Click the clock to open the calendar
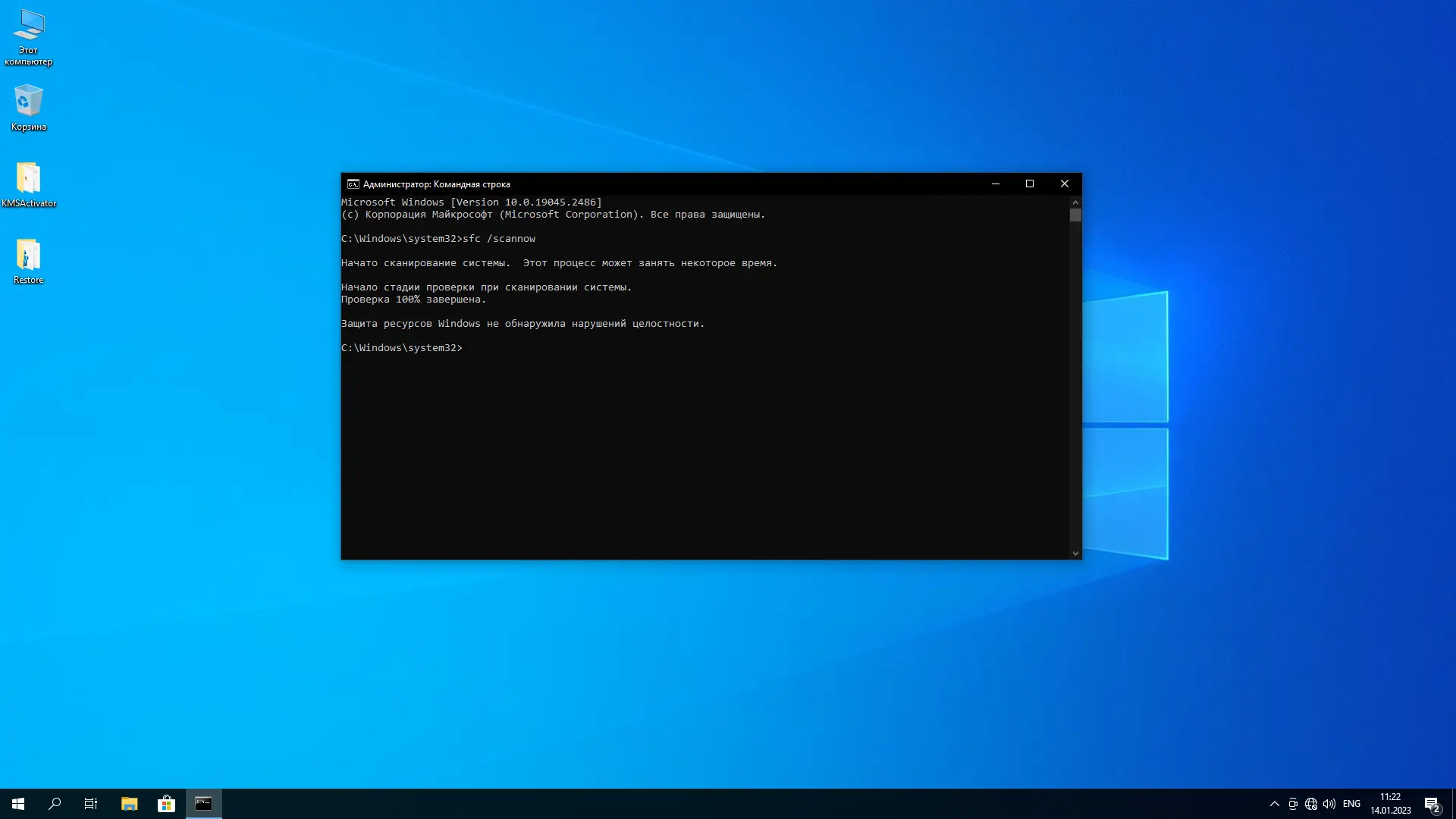Viewport: 1456px width, 819px height. [1390, 803]
